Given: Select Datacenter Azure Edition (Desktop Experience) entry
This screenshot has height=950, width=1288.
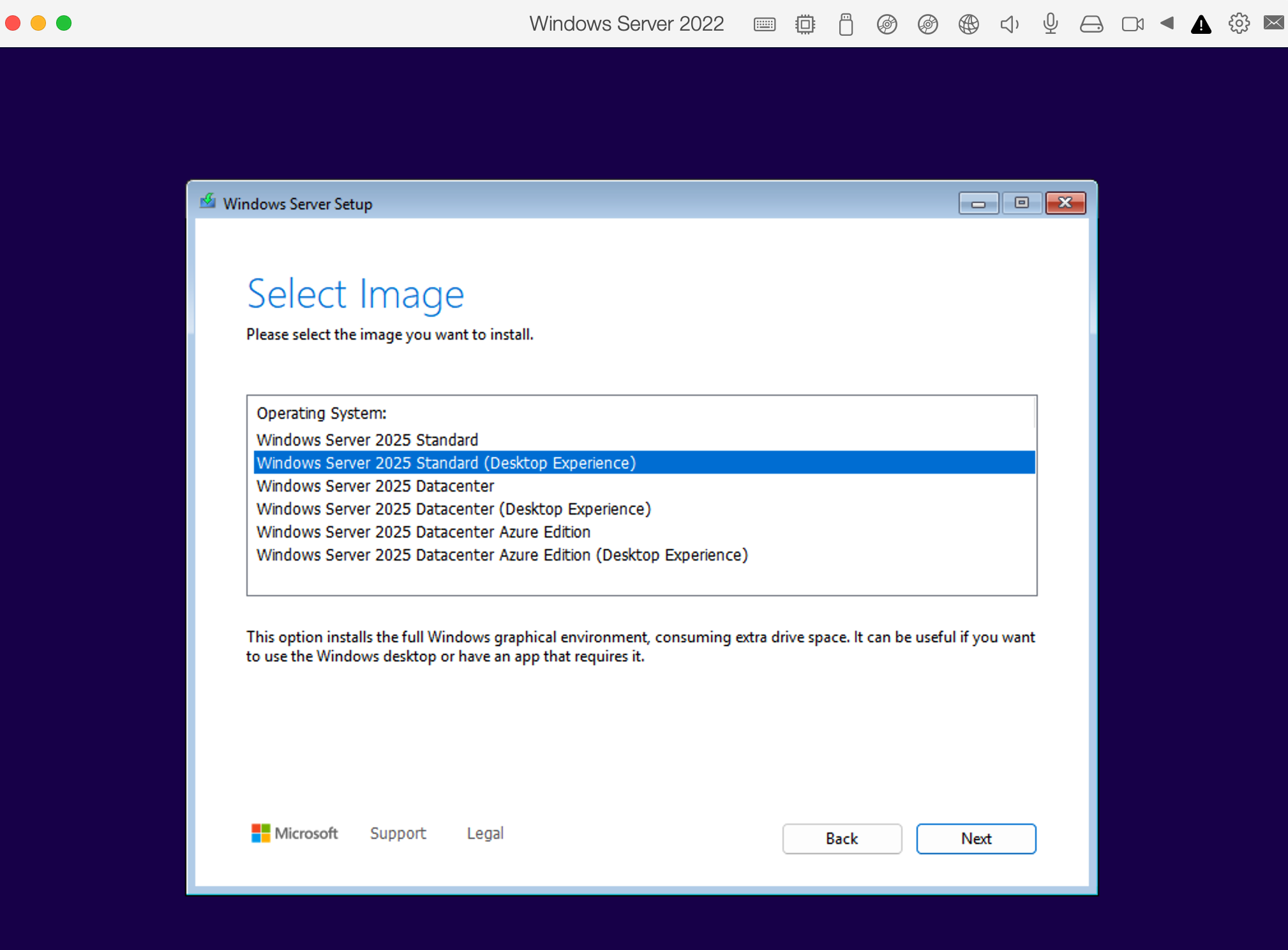Looking at the screenshot, I should point(502,555).
